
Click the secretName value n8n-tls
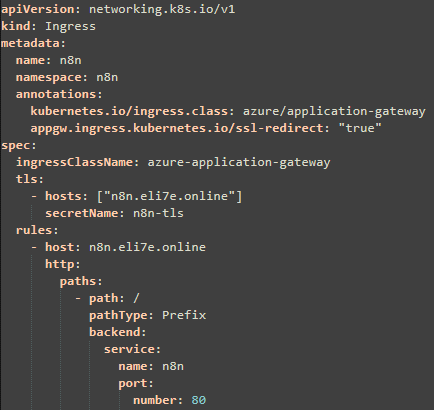click(158, 213)
